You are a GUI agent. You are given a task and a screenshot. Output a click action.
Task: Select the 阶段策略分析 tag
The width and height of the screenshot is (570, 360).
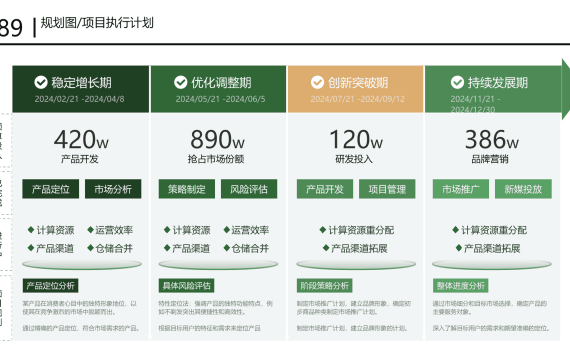[324, 285]
